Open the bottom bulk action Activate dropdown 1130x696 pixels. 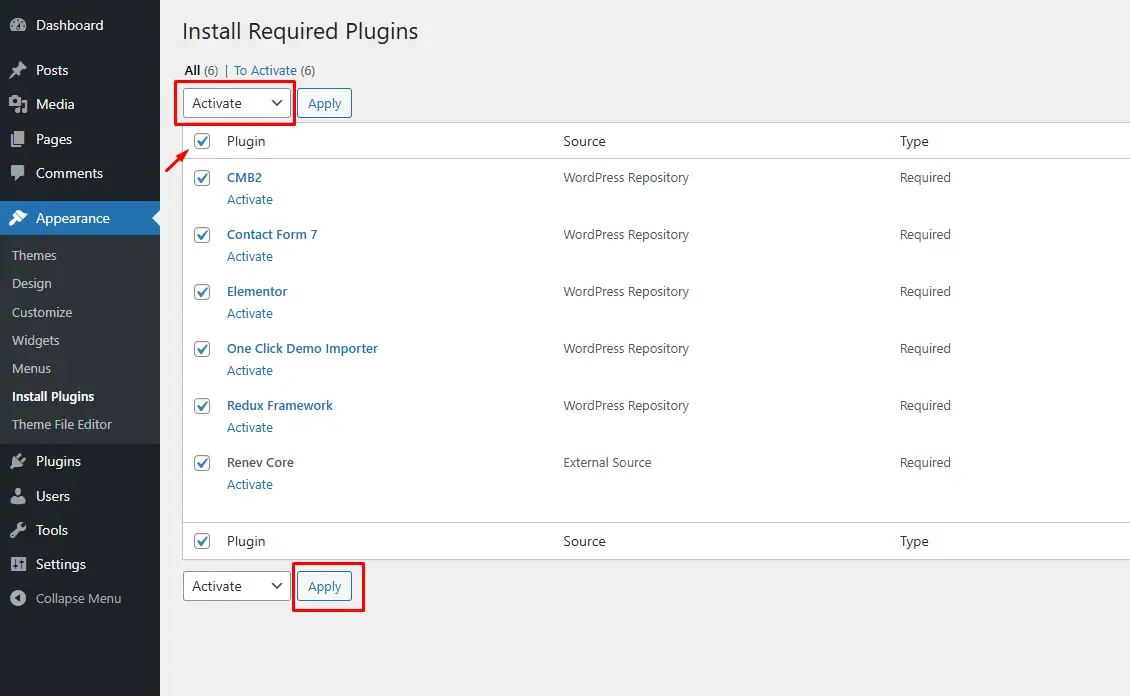(236, 586)
